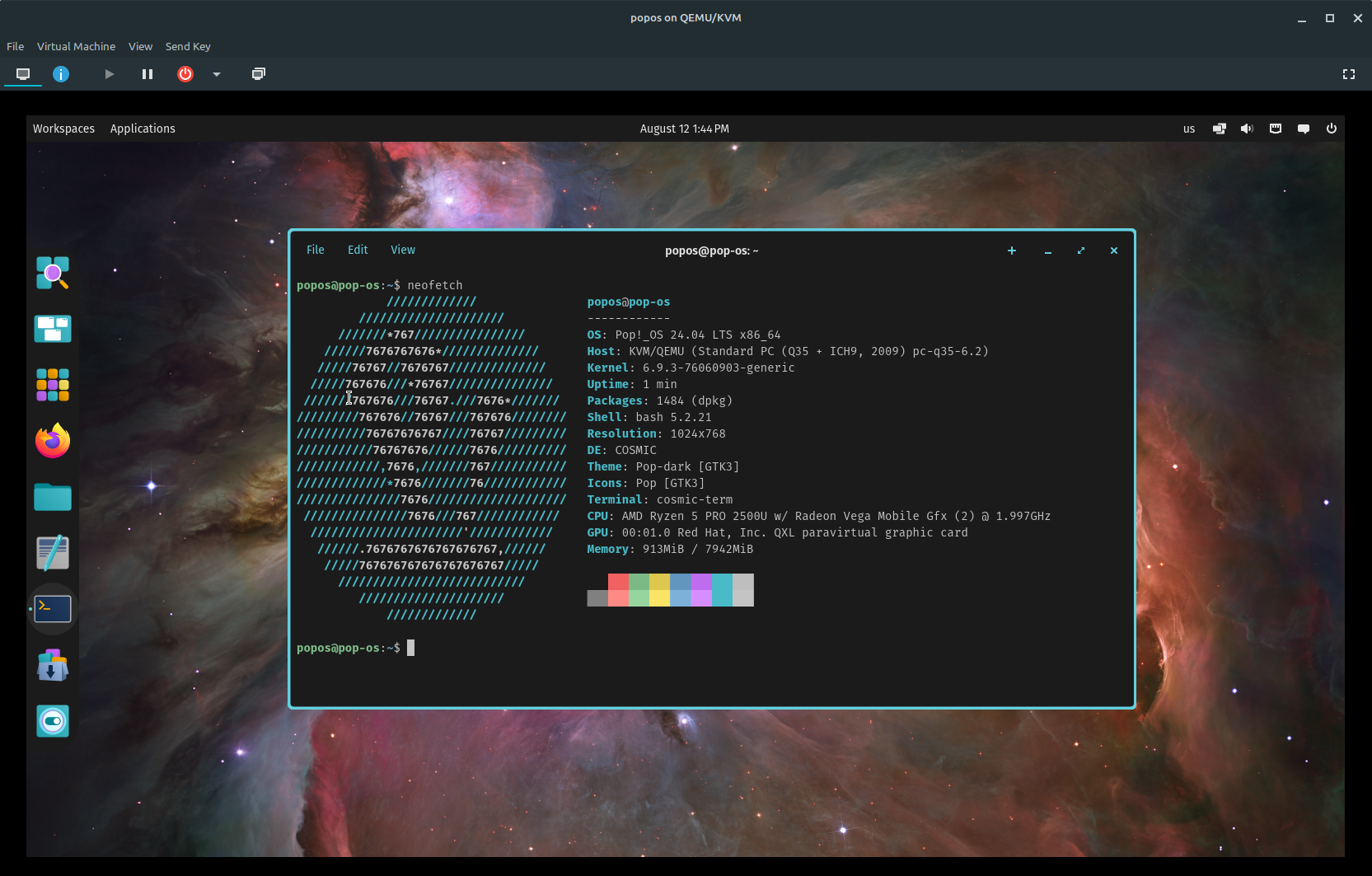This screenshot has width=1372, height=876.
Task: Show the graphical console view
Action: 23,74
